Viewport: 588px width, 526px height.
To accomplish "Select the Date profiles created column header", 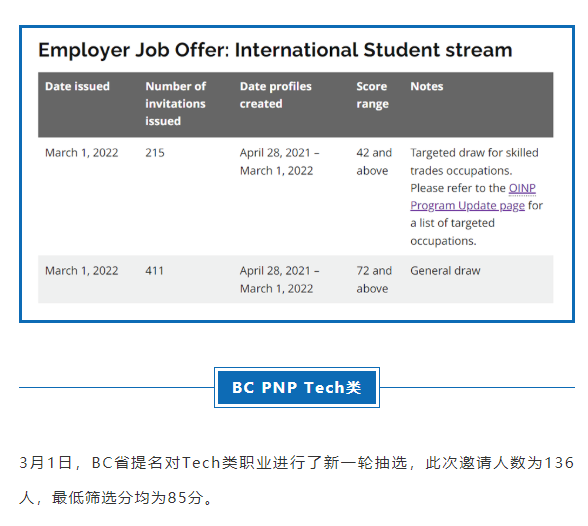I will pyautogui.click(x=276, y=95).
